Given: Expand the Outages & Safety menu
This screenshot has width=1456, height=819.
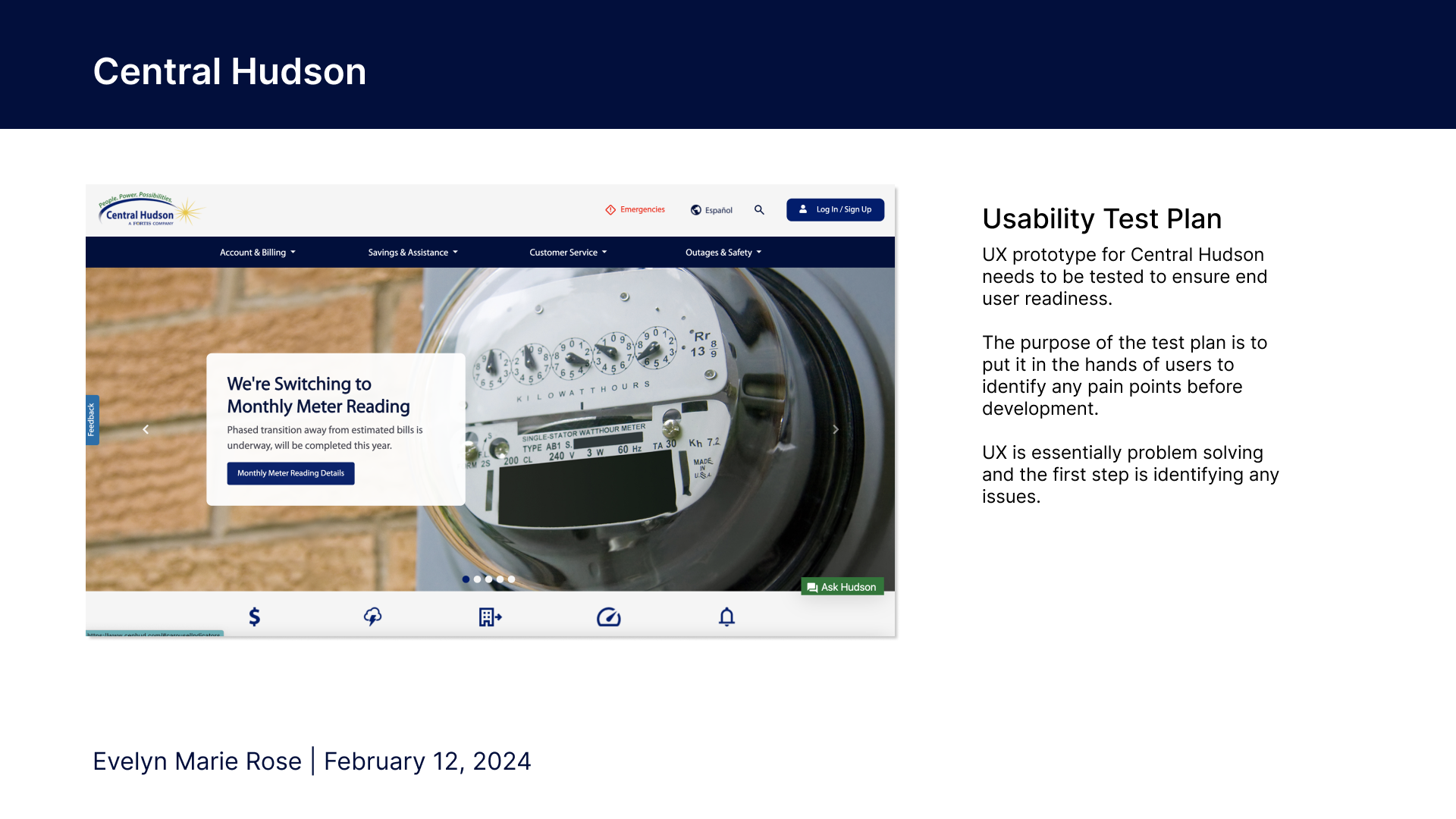Looking at the screenshot, I should [x=723, y=253].
